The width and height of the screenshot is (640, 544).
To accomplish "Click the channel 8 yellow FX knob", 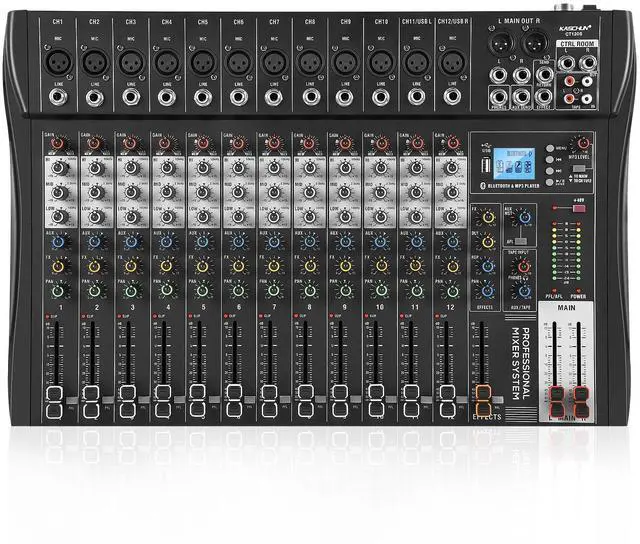I will [310, 266].
